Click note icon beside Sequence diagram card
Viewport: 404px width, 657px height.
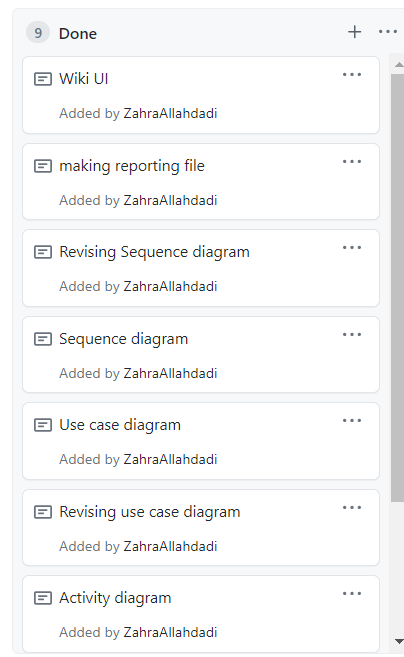pyautogui.click(x=43, y=339)
